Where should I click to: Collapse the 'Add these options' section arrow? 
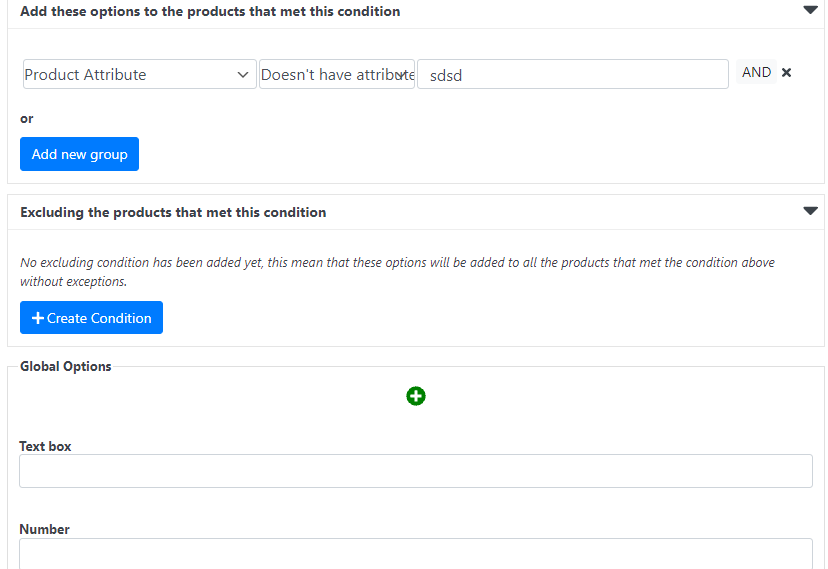point(810,11)
